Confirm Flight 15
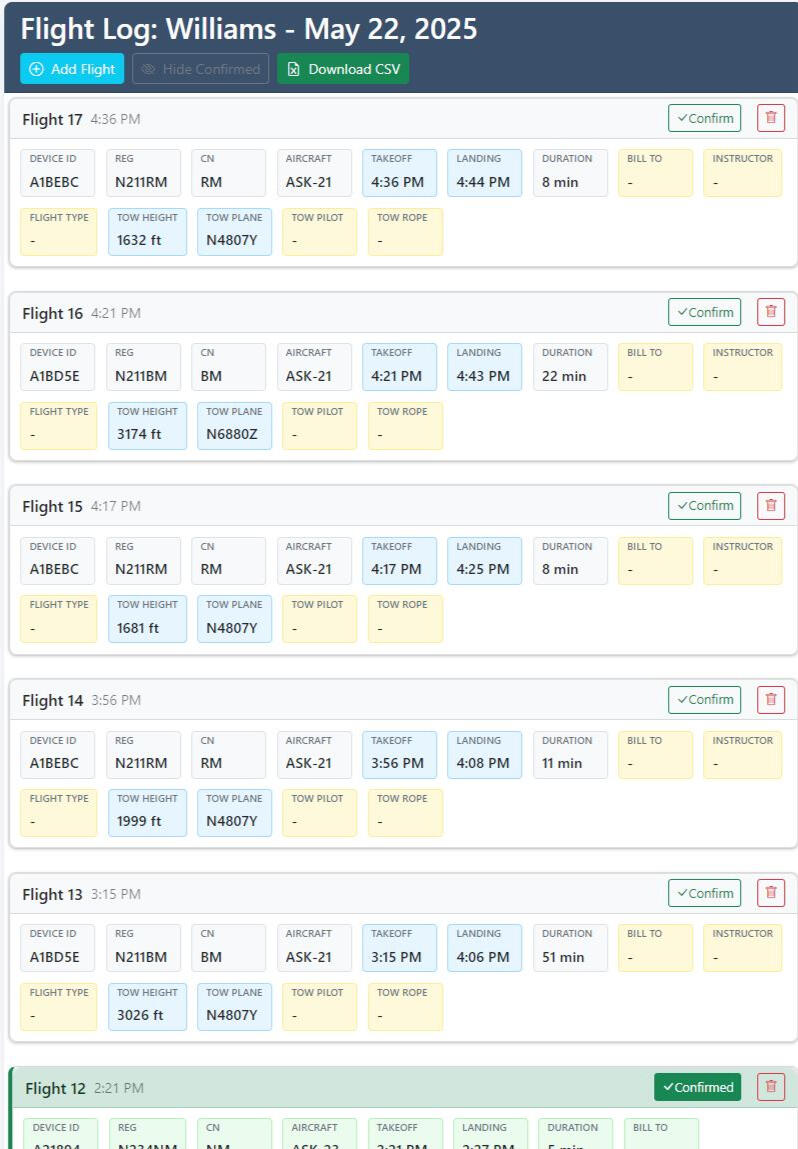 (704, 506)
